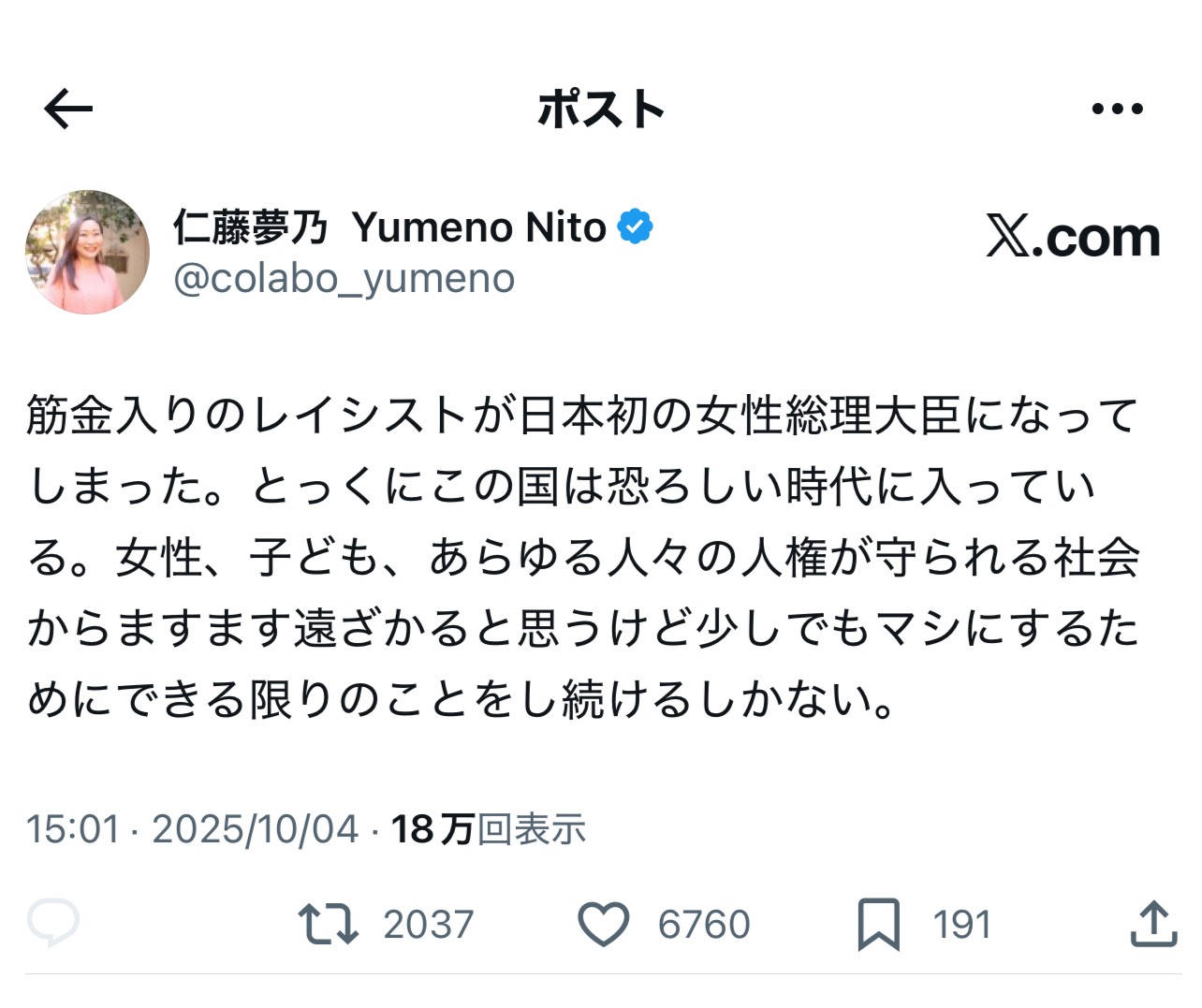The height and width of the screenshot is (1008, 1202).
Task: Click the display name 仁藤夢乃 Yumeno Nito
Action: coord(389,227)
